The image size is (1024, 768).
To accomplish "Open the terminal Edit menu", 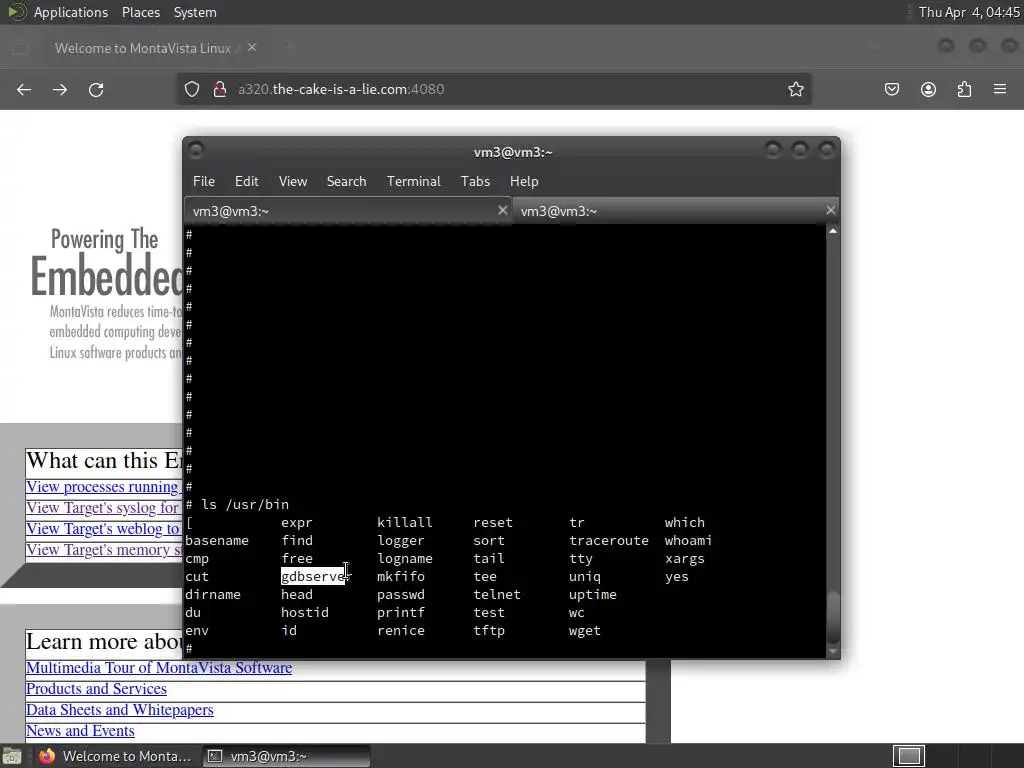I will (x=246, y=182).
